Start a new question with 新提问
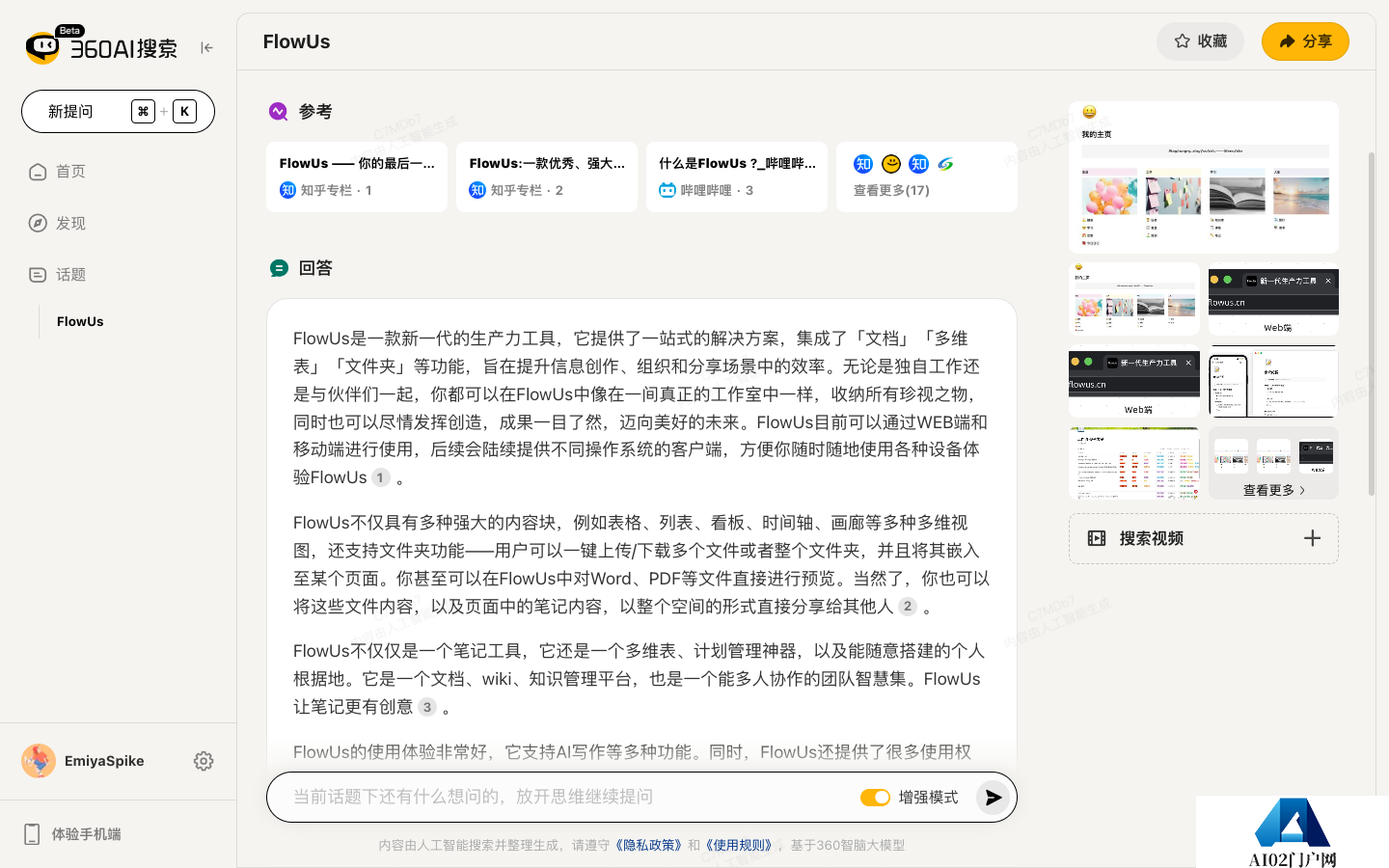Image resolution: width=1389 pixels, height=868 pixels. (118, 111)
